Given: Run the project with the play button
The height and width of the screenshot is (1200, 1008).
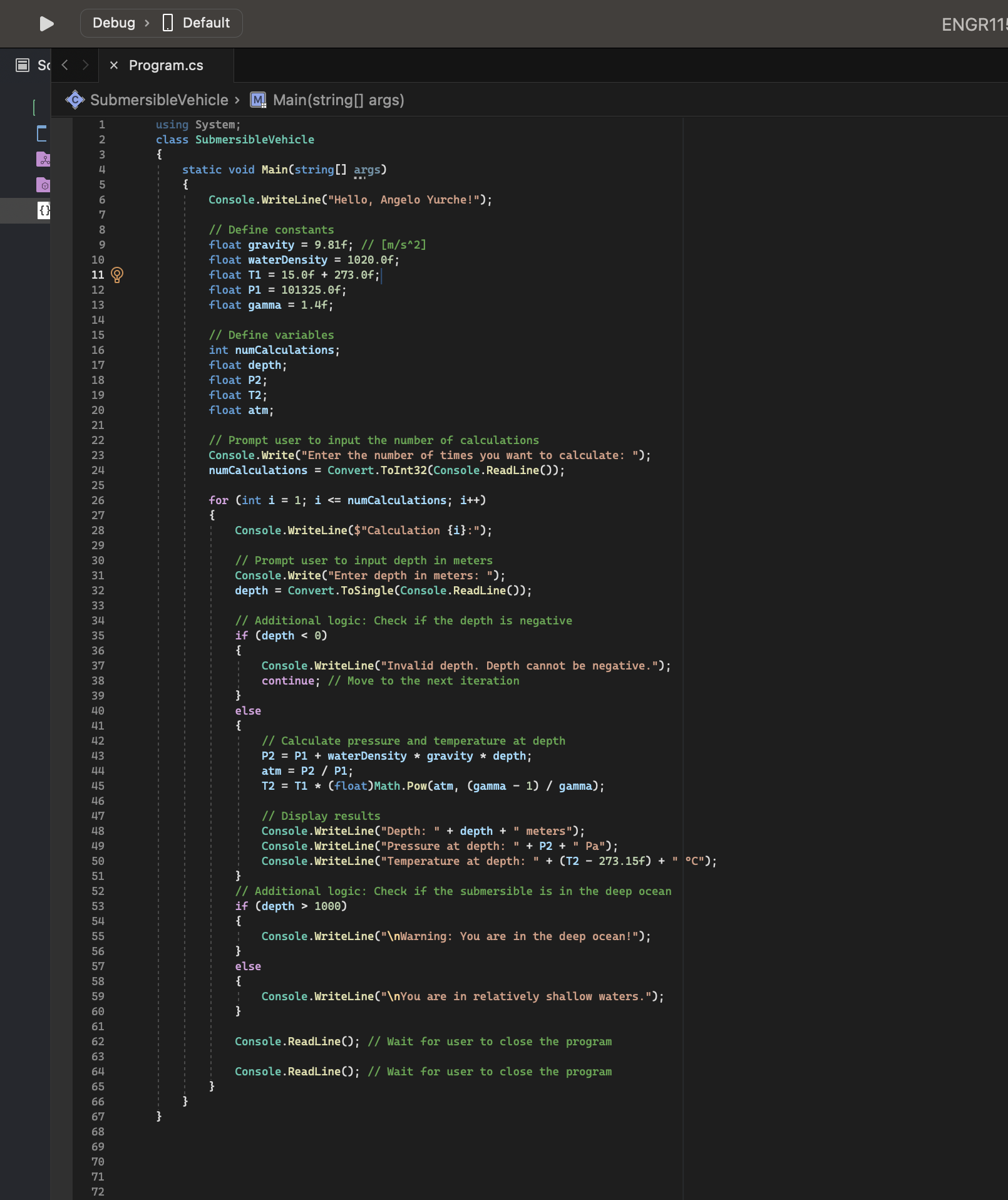Looking at the screenshot, I should click(x=46, y=23).
